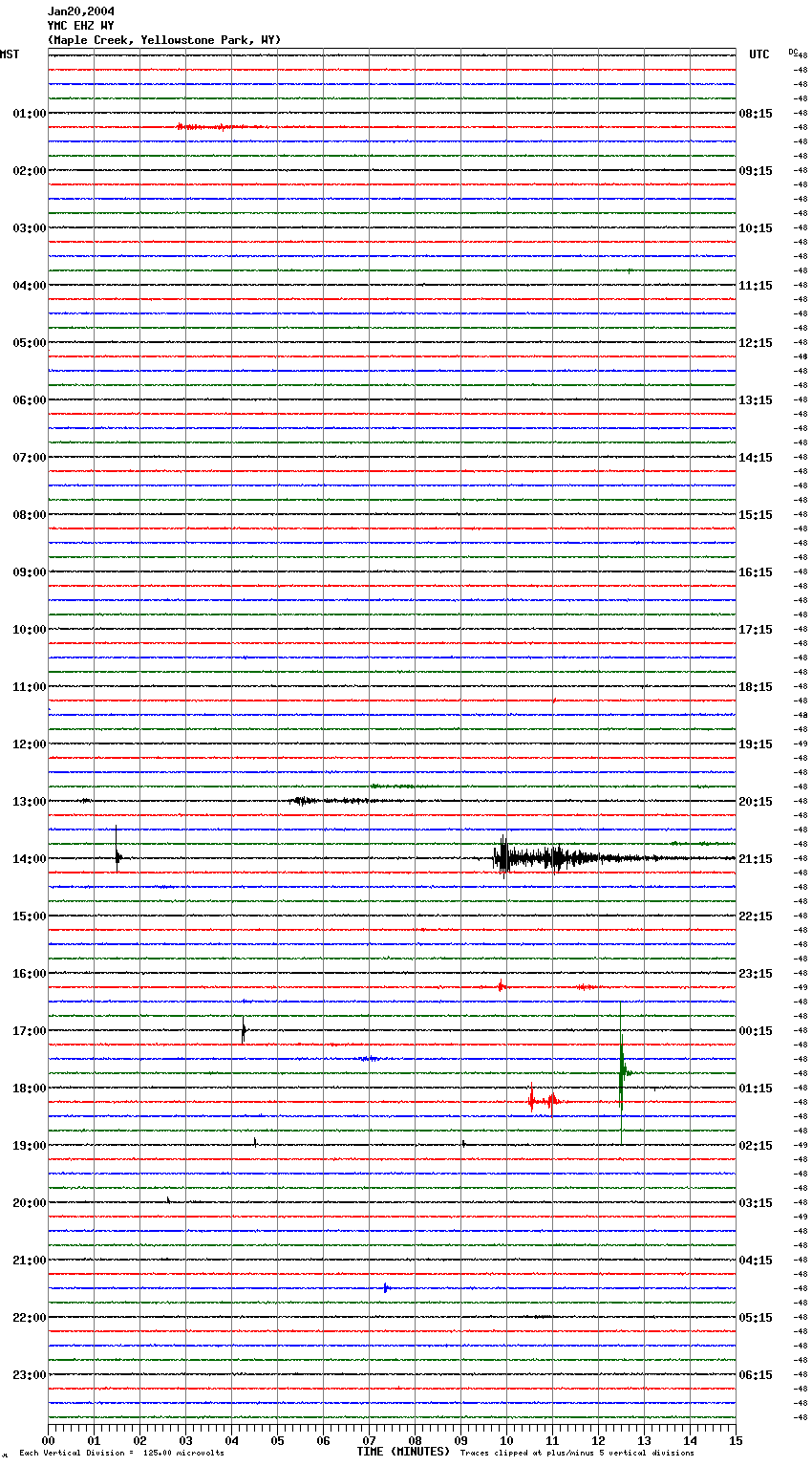Select the 23:00 MST time label
Screen dimensions: 812x1466
(x=30, y=1375)
